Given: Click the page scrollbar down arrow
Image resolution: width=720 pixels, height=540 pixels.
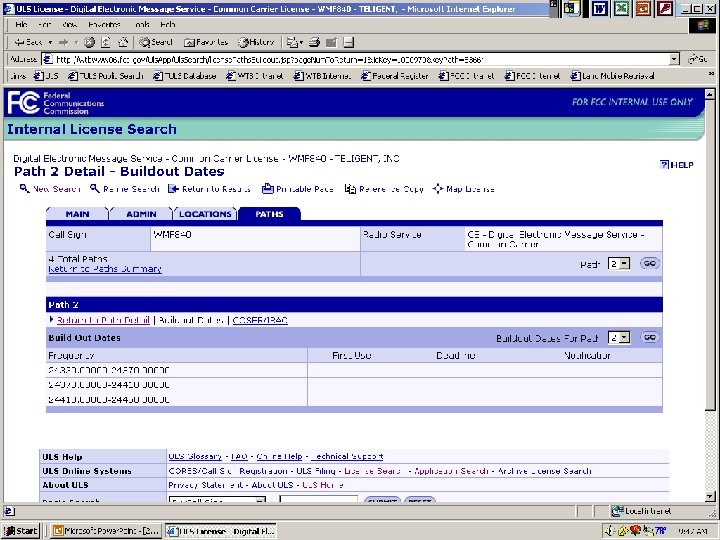Looking at the screenshot, I should click(x=710, y=496).
